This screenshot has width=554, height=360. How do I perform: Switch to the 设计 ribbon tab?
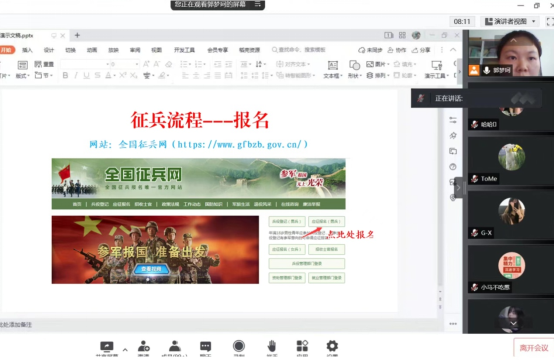(49, 50)
